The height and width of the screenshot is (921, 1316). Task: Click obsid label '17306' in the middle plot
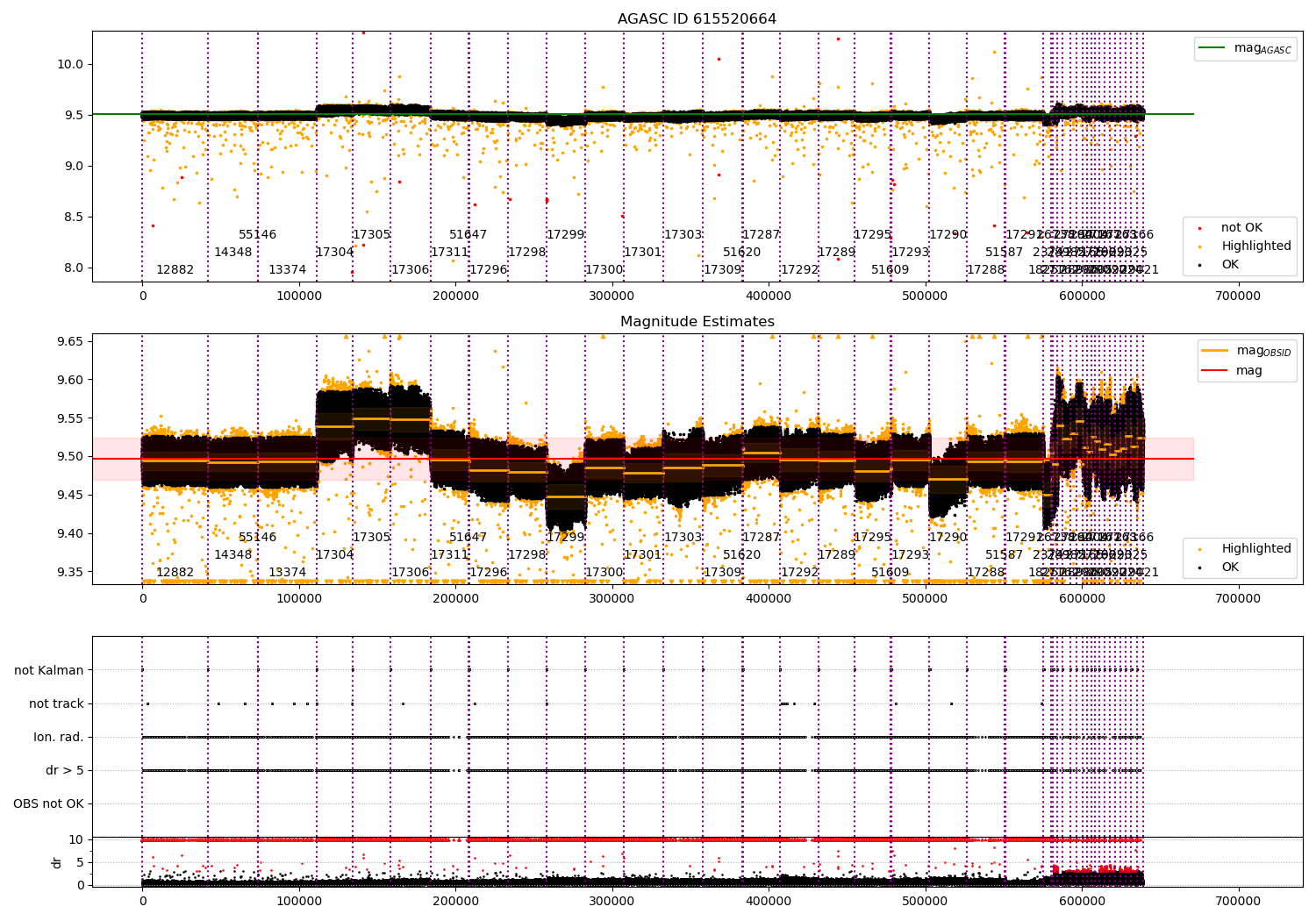(411, 573)
